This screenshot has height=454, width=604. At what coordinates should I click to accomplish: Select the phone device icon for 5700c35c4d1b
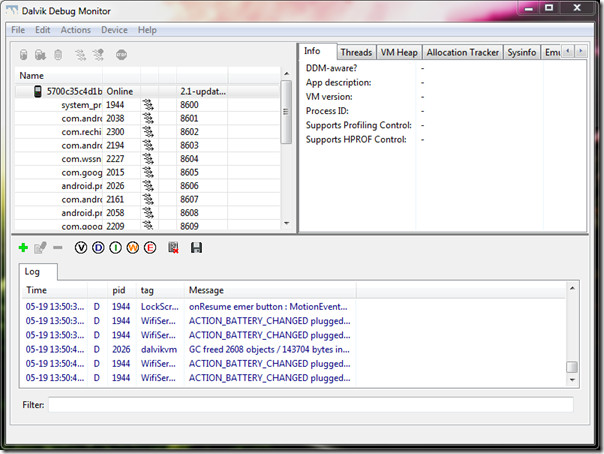pyautogui.click(x=37, y=91)
